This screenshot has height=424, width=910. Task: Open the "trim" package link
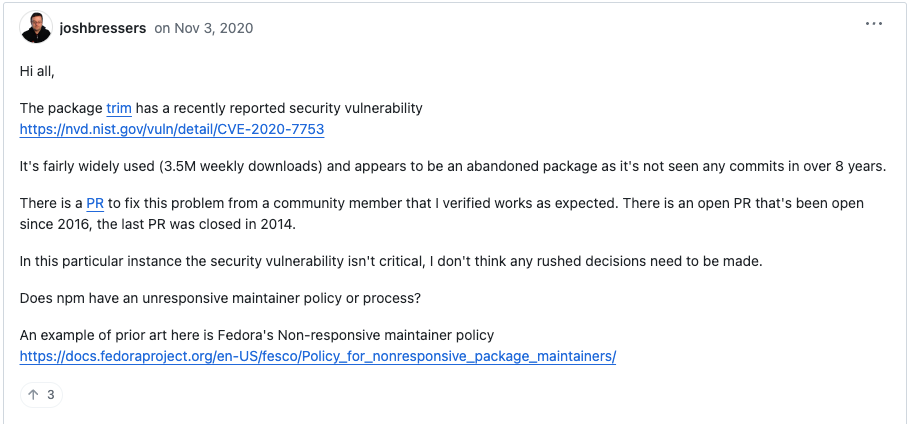119,108
